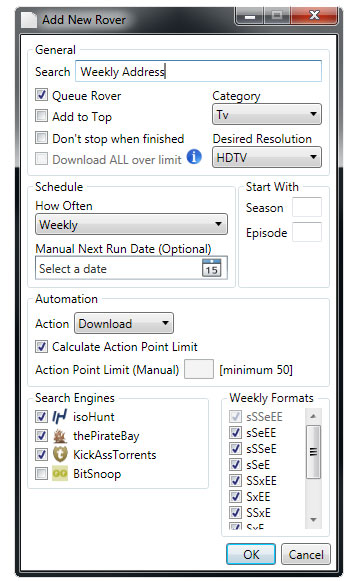This screenshot has width=360, height=581.
Task: Confirm with the OK button
Action: [x=251, y=554]
